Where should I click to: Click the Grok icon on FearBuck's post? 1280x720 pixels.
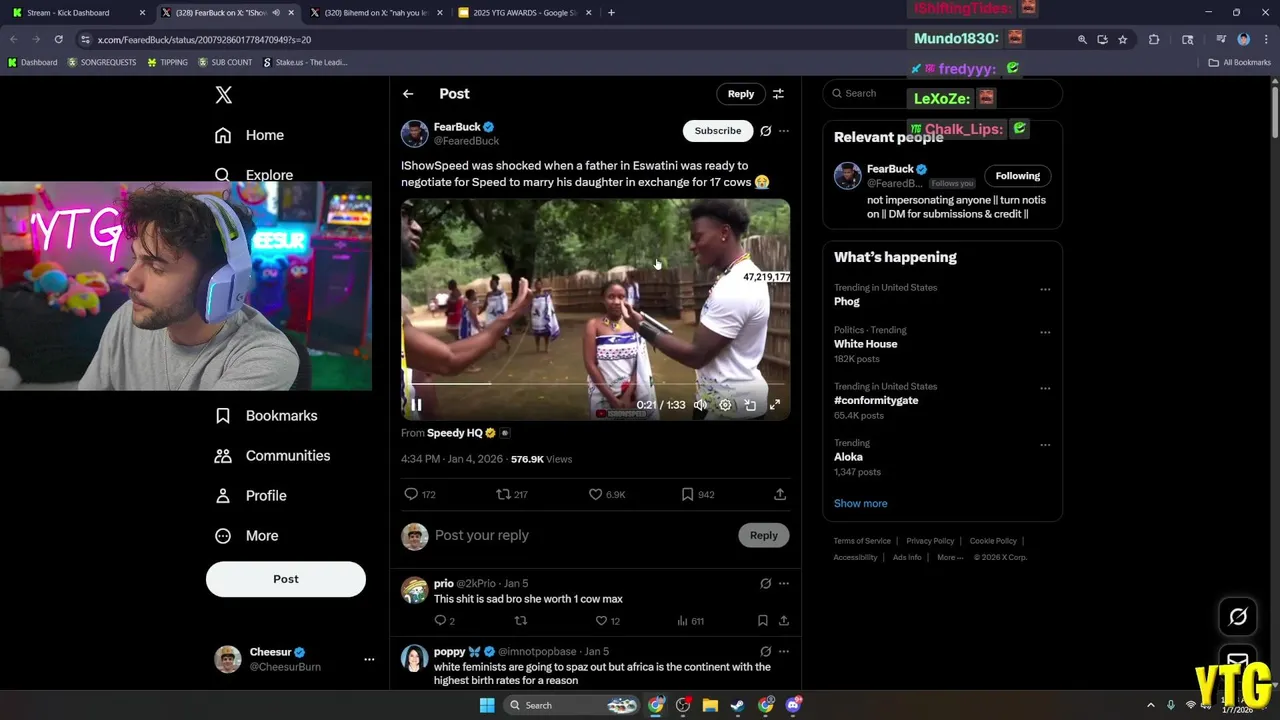coord(765,131)
